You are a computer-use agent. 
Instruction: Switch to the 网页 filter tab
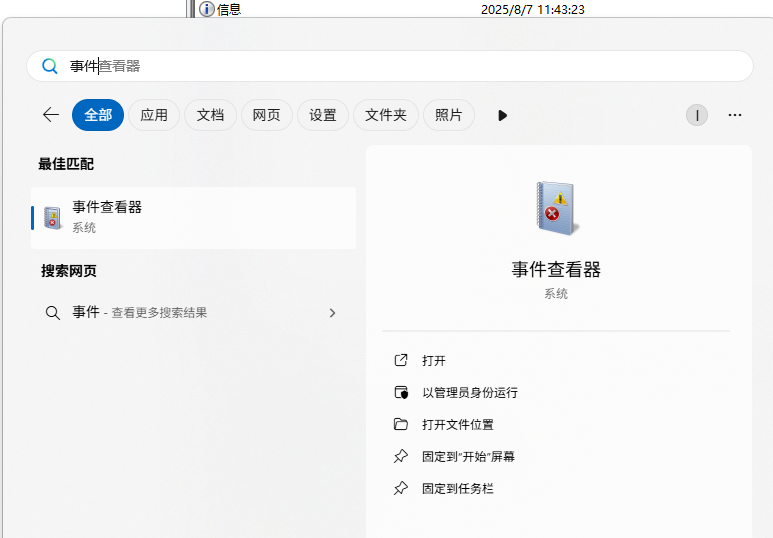point(267,115)
